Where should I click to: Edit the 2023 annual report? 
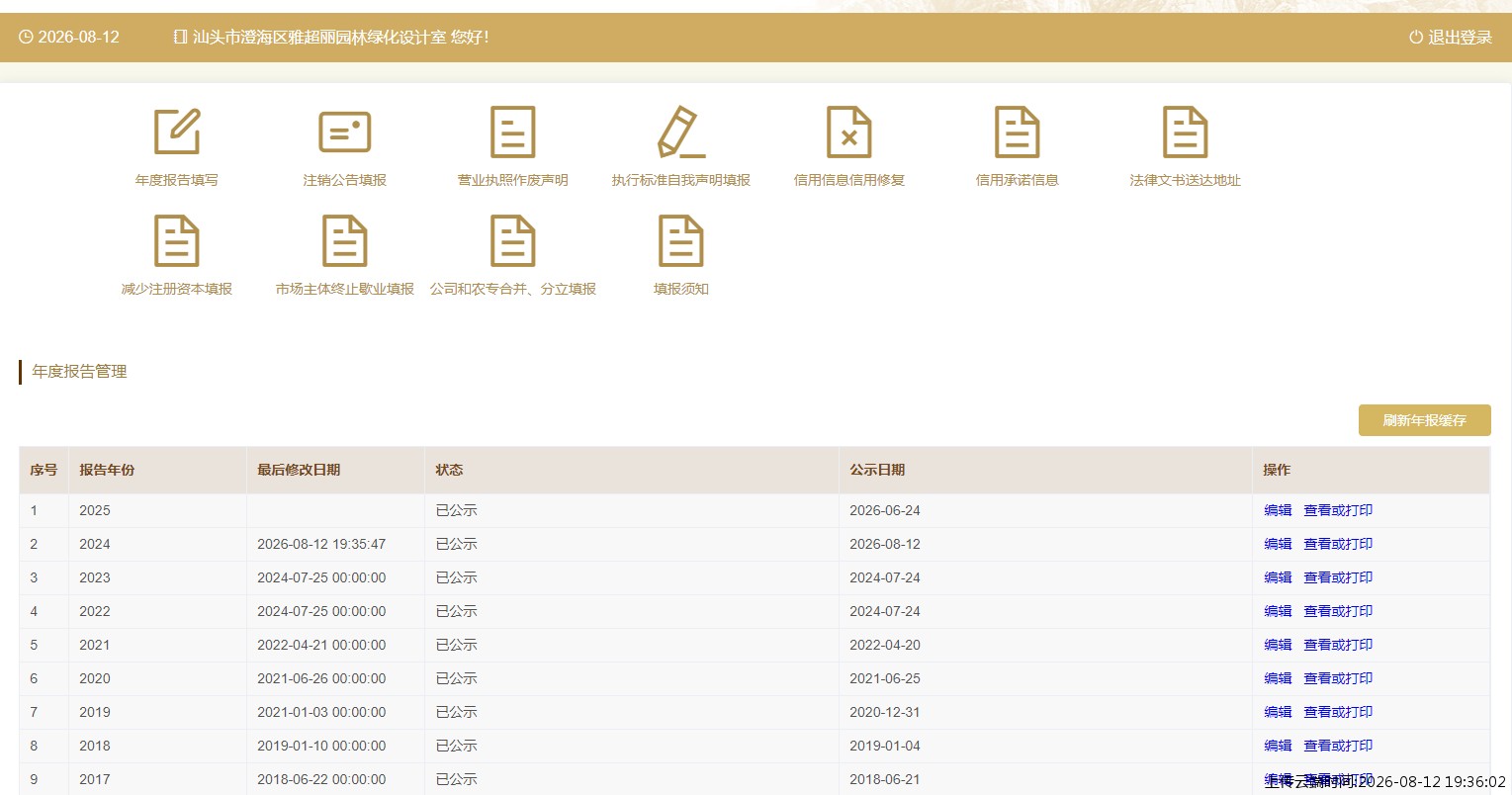[1278, 577]
